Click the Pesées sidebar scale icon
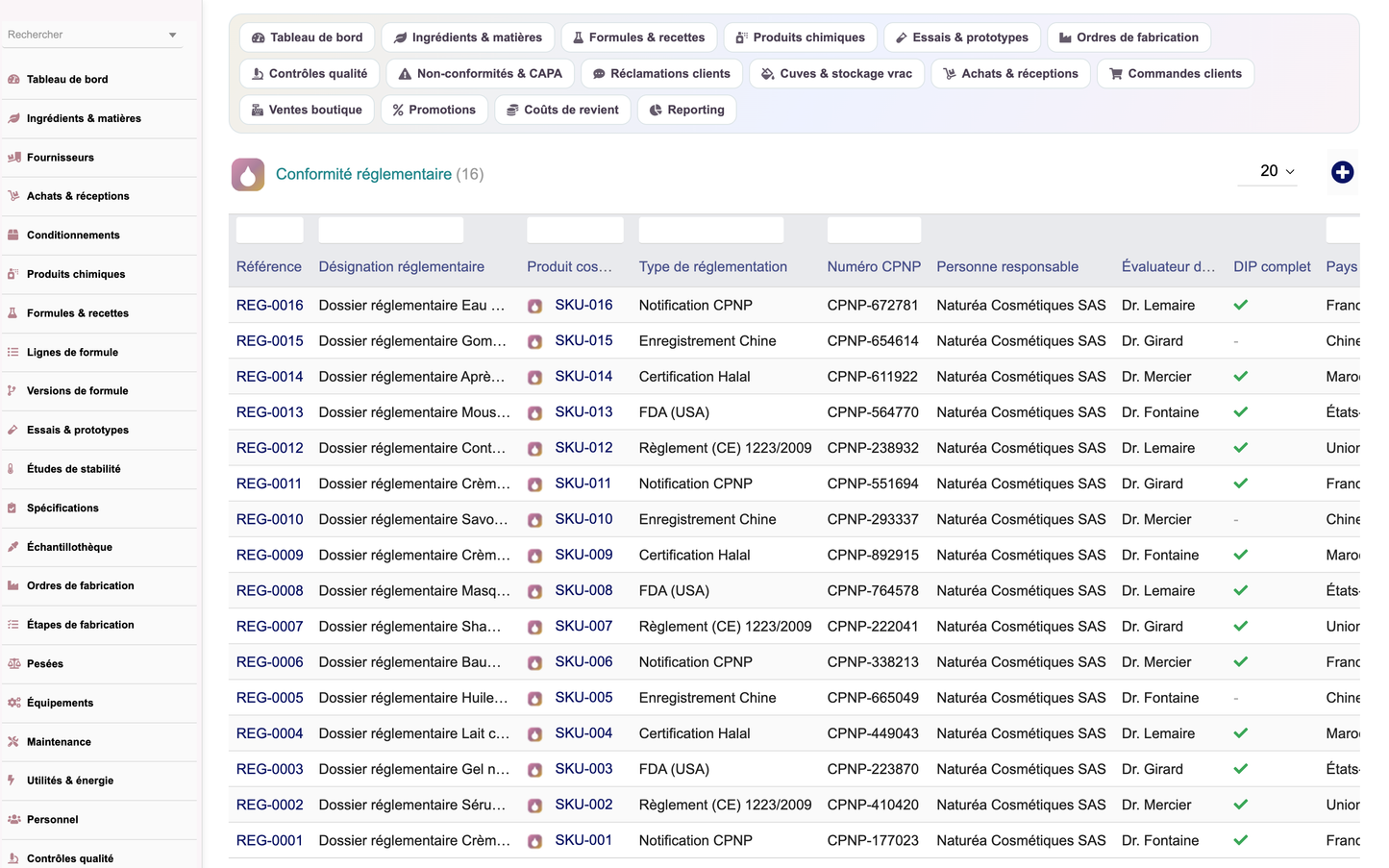Viewport: 1389px width, 868px height. pyautogui.click(x=13, y=664)
